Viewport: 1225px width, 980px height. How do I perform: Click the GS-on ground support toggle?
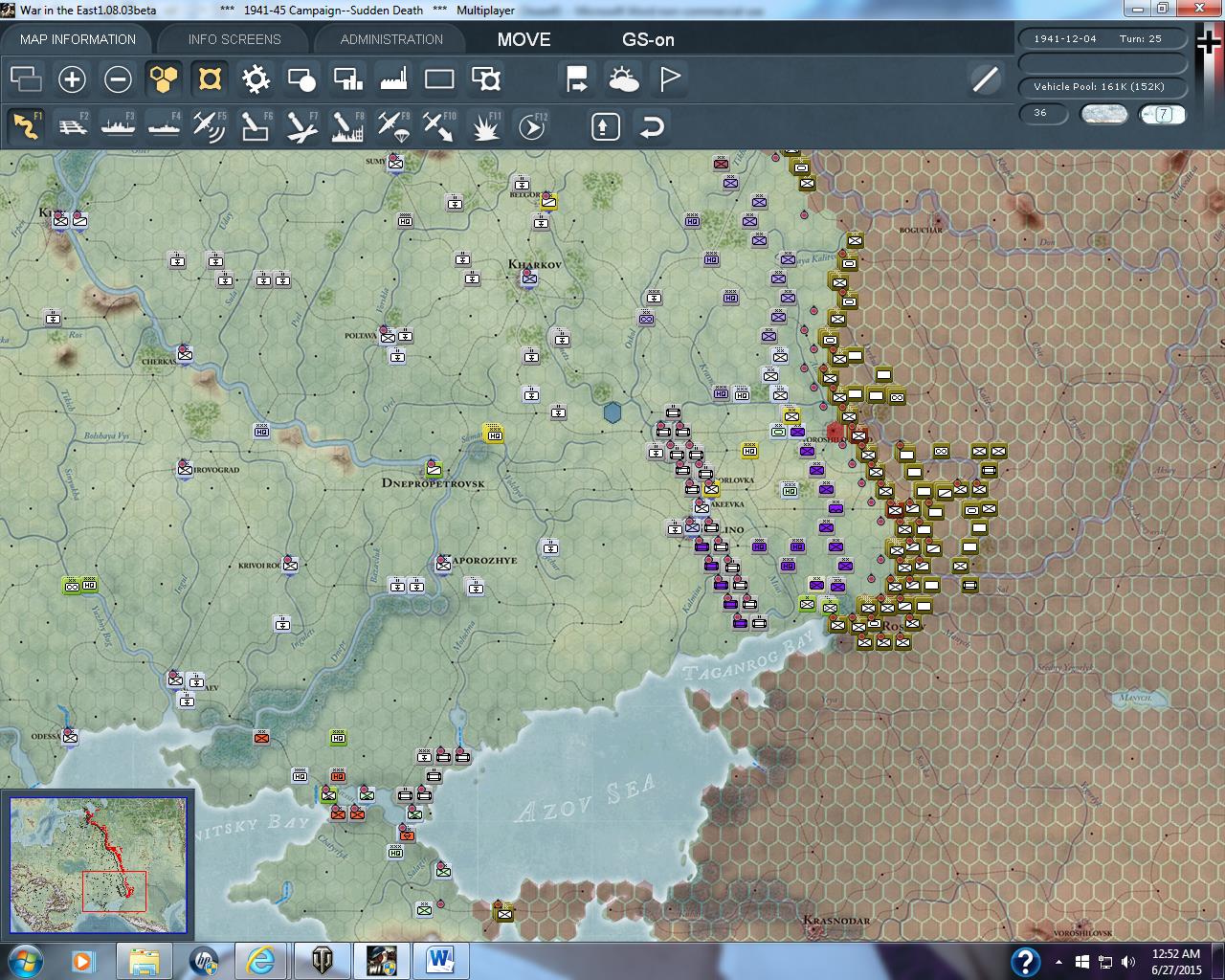648,39
